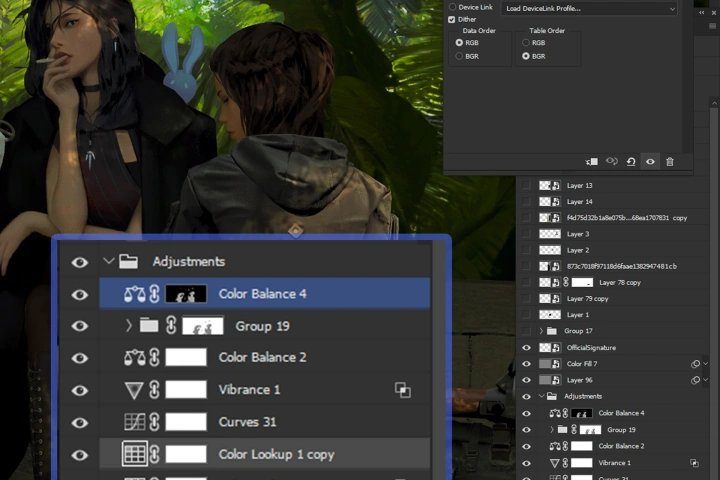720x480 pixels.
Task: Click Group 19 folder icon in the right Layers panel
Action: 562,429
